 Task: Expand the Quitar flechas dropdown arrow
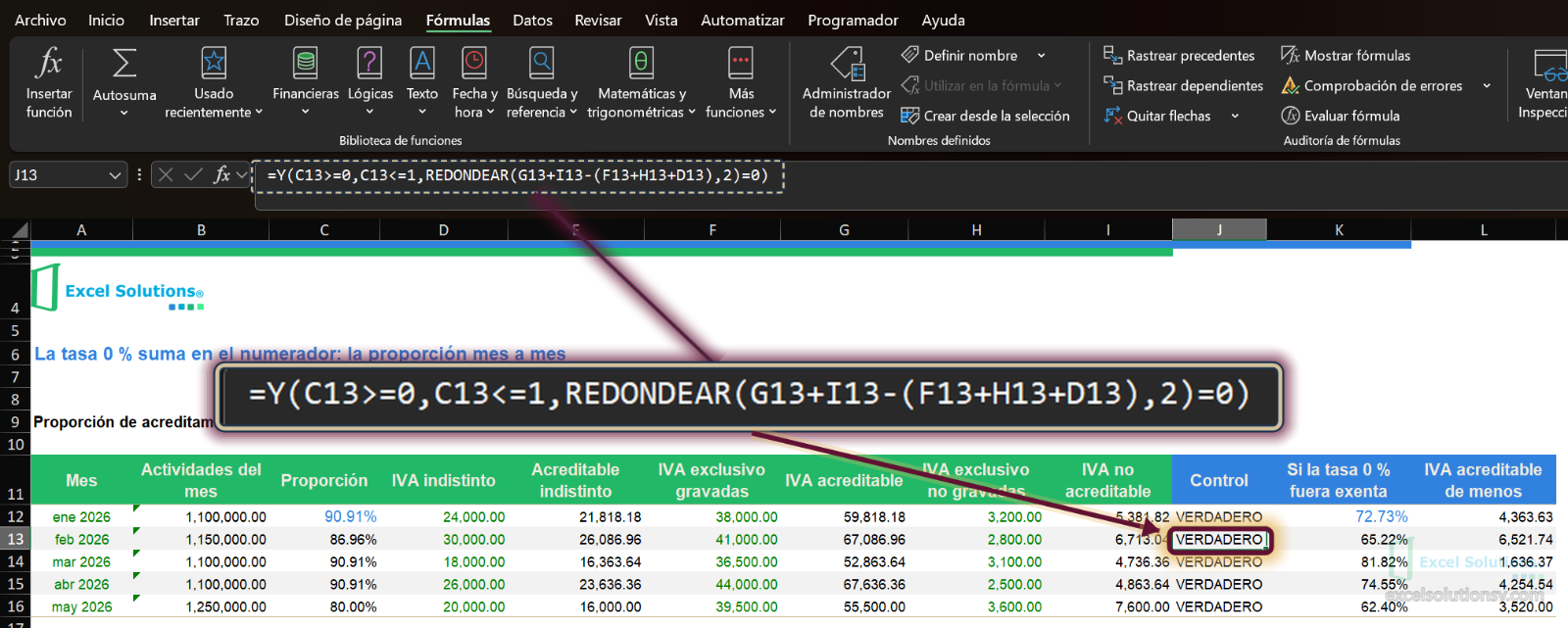pyautogui.click(x=1235, y=116)
